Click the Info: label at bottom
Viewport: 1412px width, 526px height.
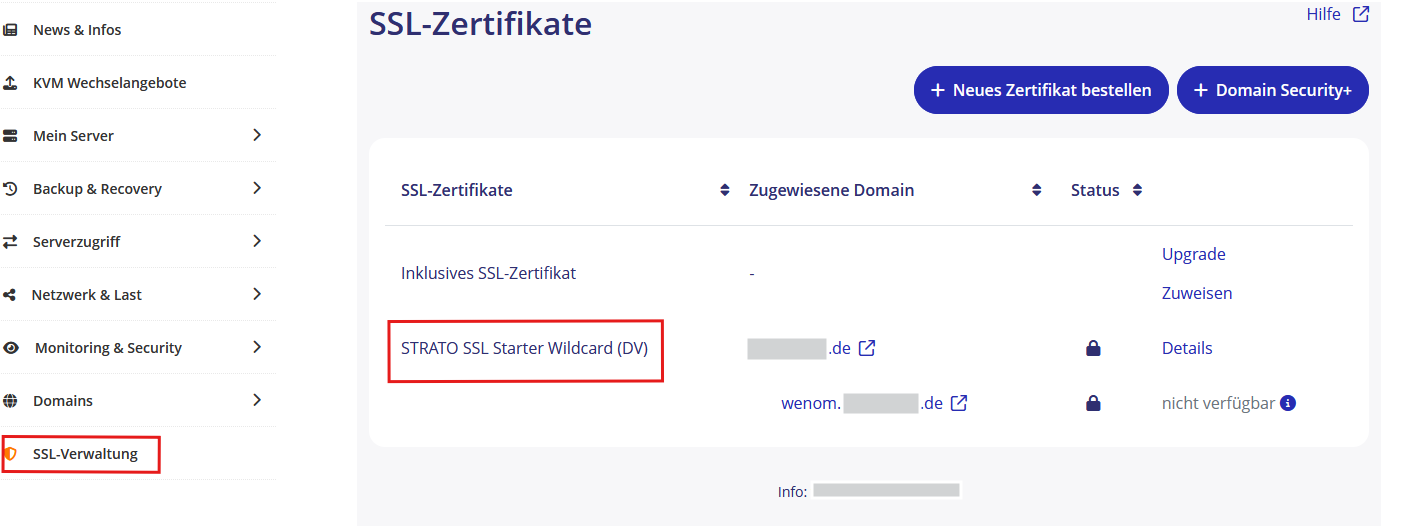point(792,492)
